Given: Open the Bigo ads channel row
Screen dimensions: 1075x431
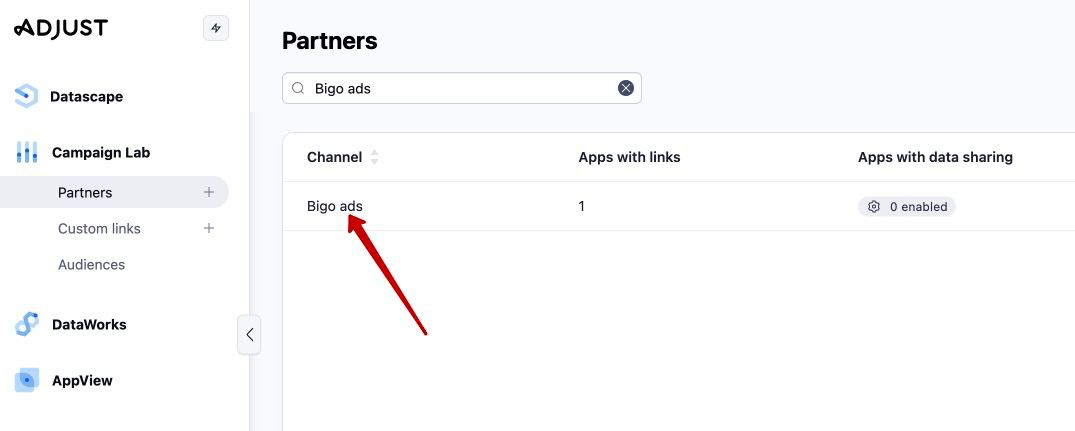Looking at the screenshot, I should [x=679, y=206].
